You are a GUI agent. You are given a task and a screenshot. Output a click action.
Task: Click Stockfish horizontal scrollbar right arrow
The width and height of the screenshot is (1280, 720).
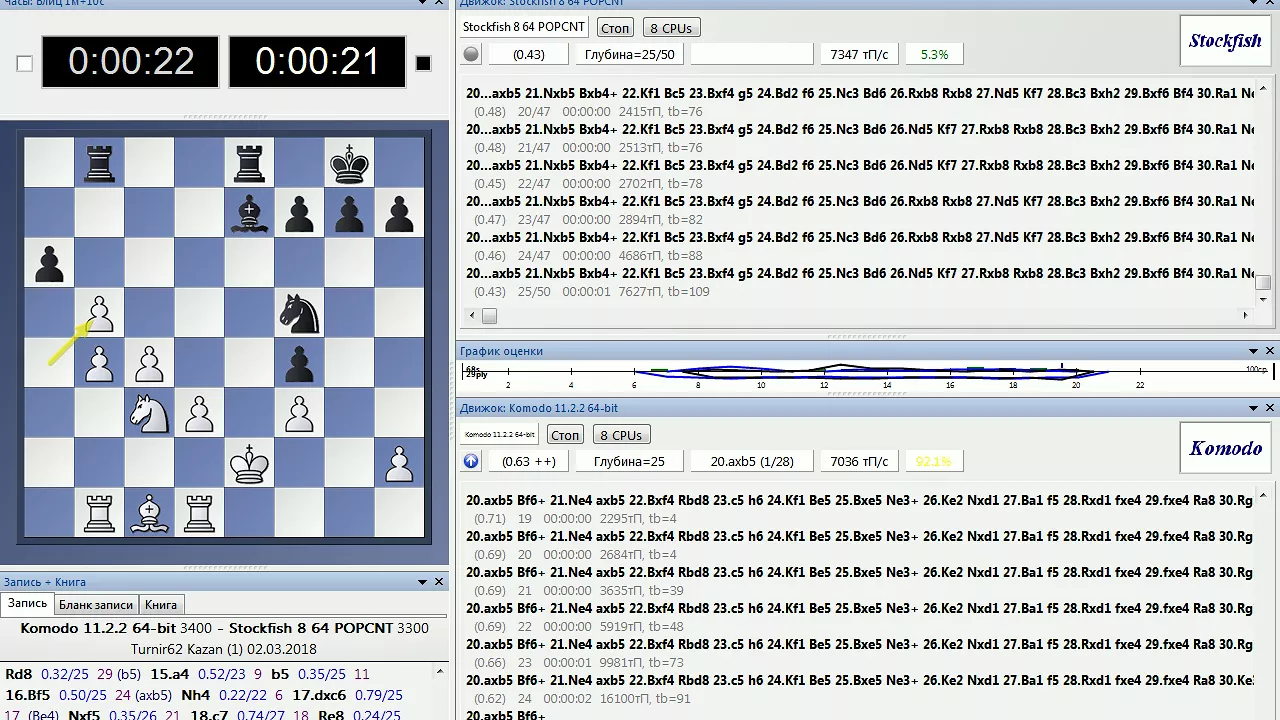[1245, 316]
